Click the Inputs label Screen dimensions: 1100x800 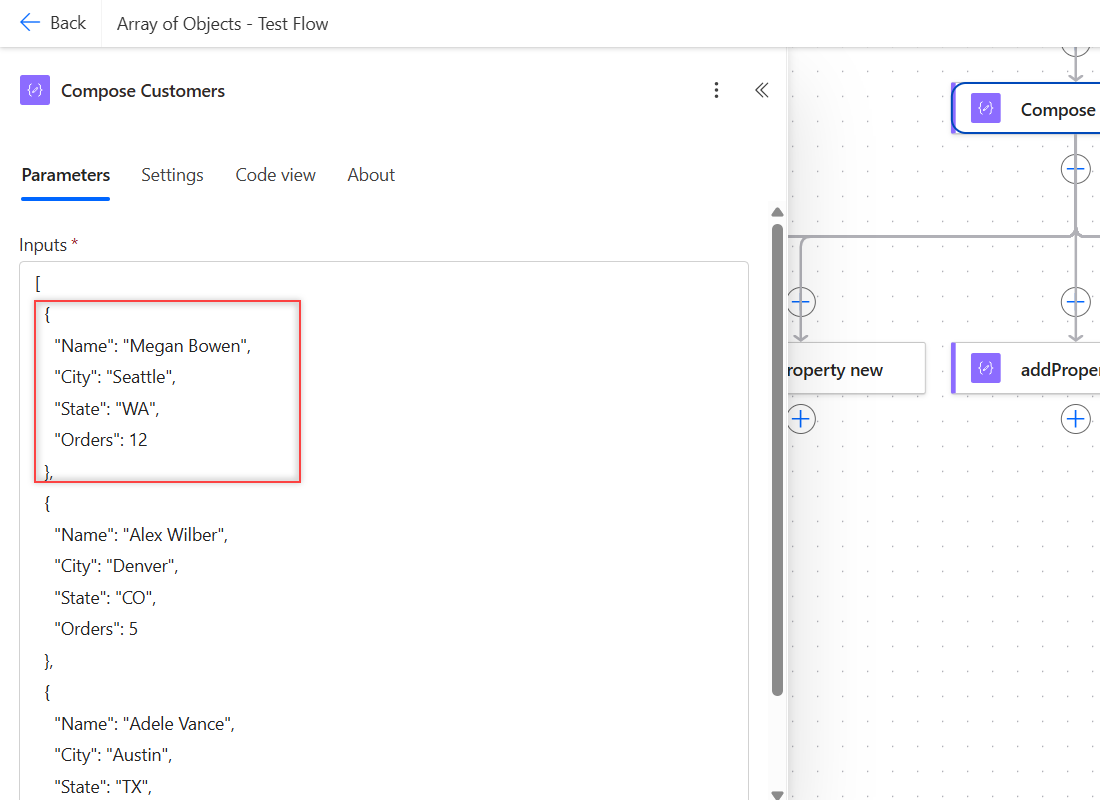point(43,245)
